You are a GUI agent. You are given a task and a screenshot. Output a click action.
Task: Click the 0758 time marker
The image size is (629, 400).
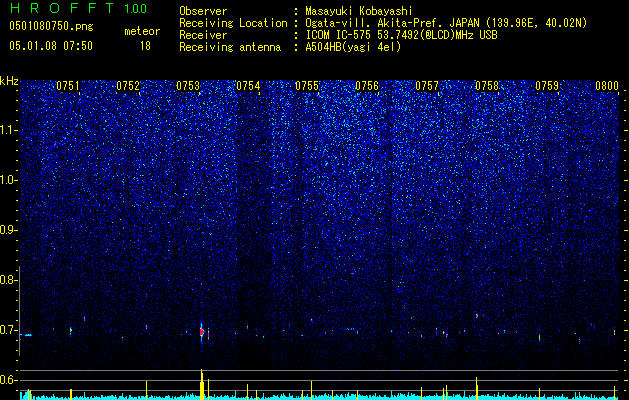(487, 86)
